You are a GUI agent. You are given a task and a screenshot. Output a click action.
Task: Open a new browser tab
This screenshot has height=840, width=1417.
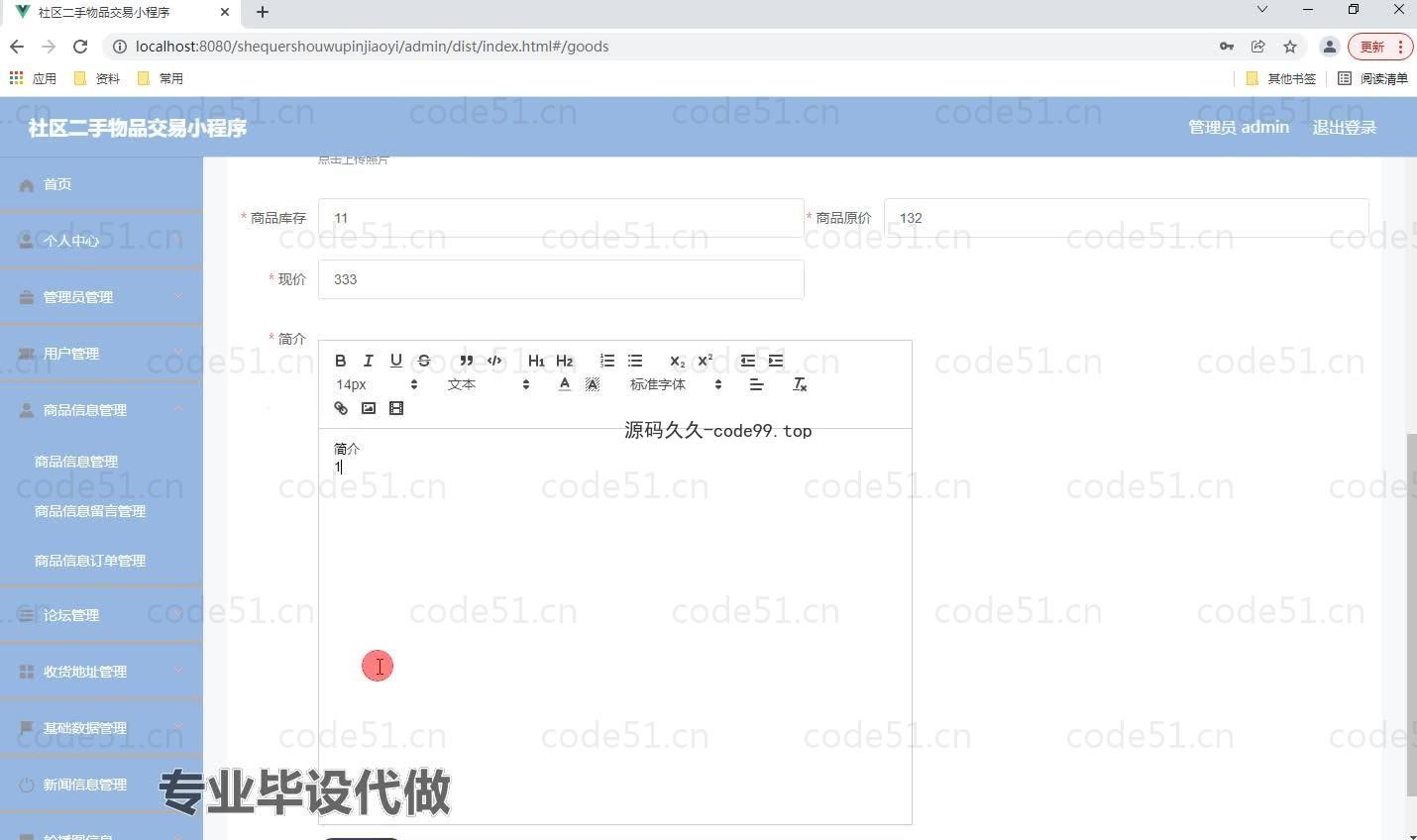click(263, 12)
